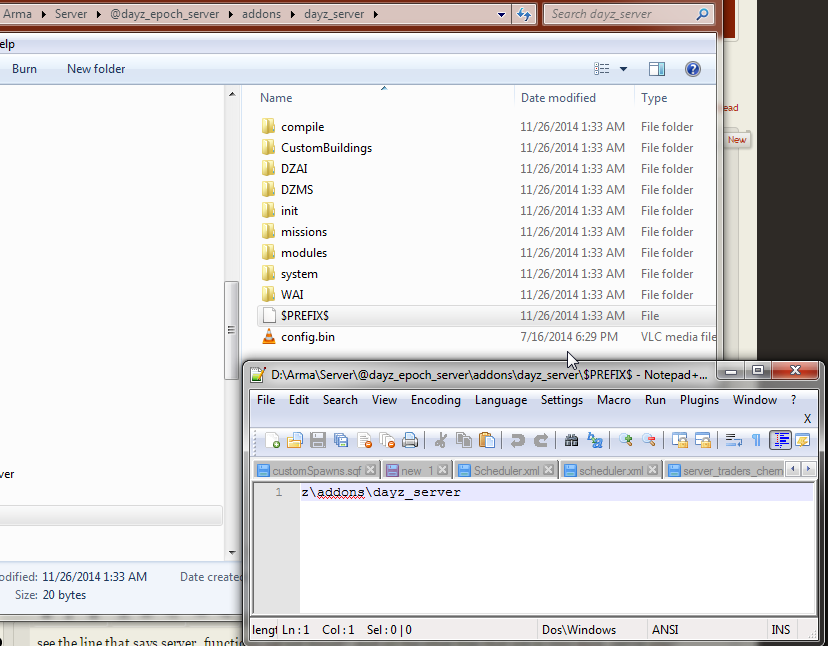
Task: Open the Plugins menu
Action: click(699, 400)
